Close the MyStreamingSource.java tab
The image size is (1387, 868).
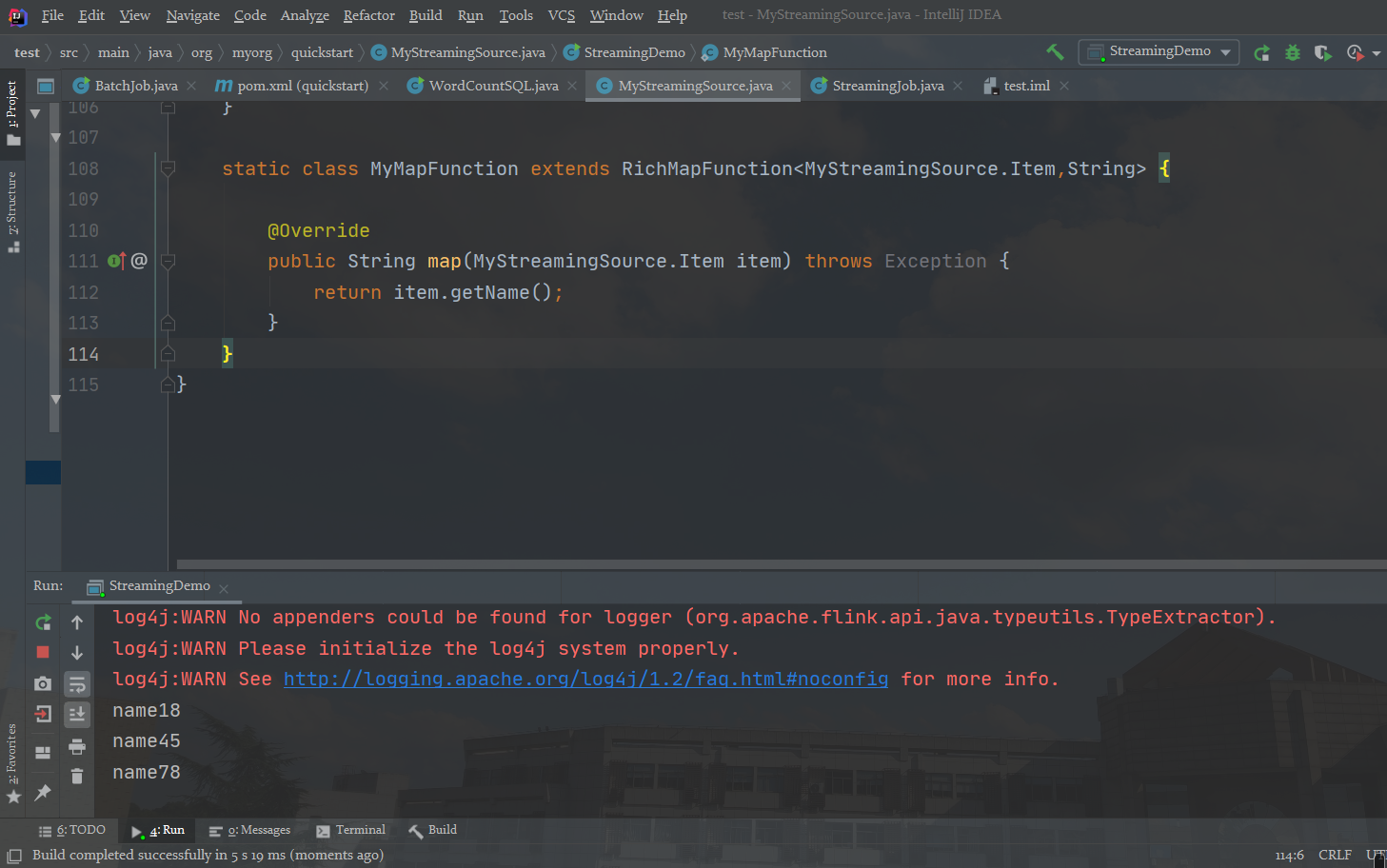[786, 86]
